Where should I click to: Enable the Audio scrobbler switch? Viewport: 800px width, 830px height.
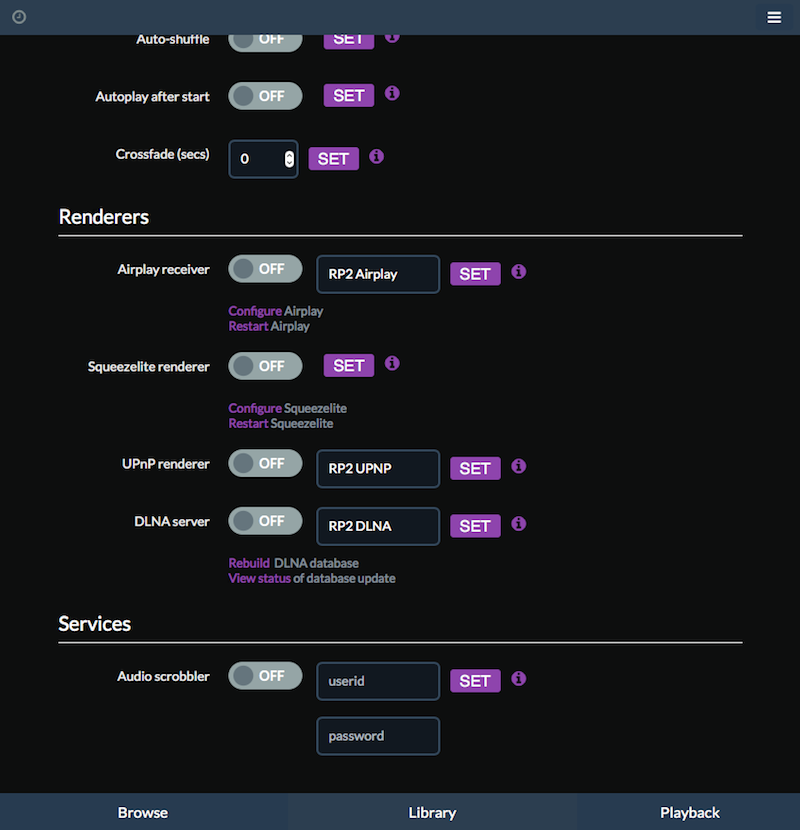(x=265, y=676)
